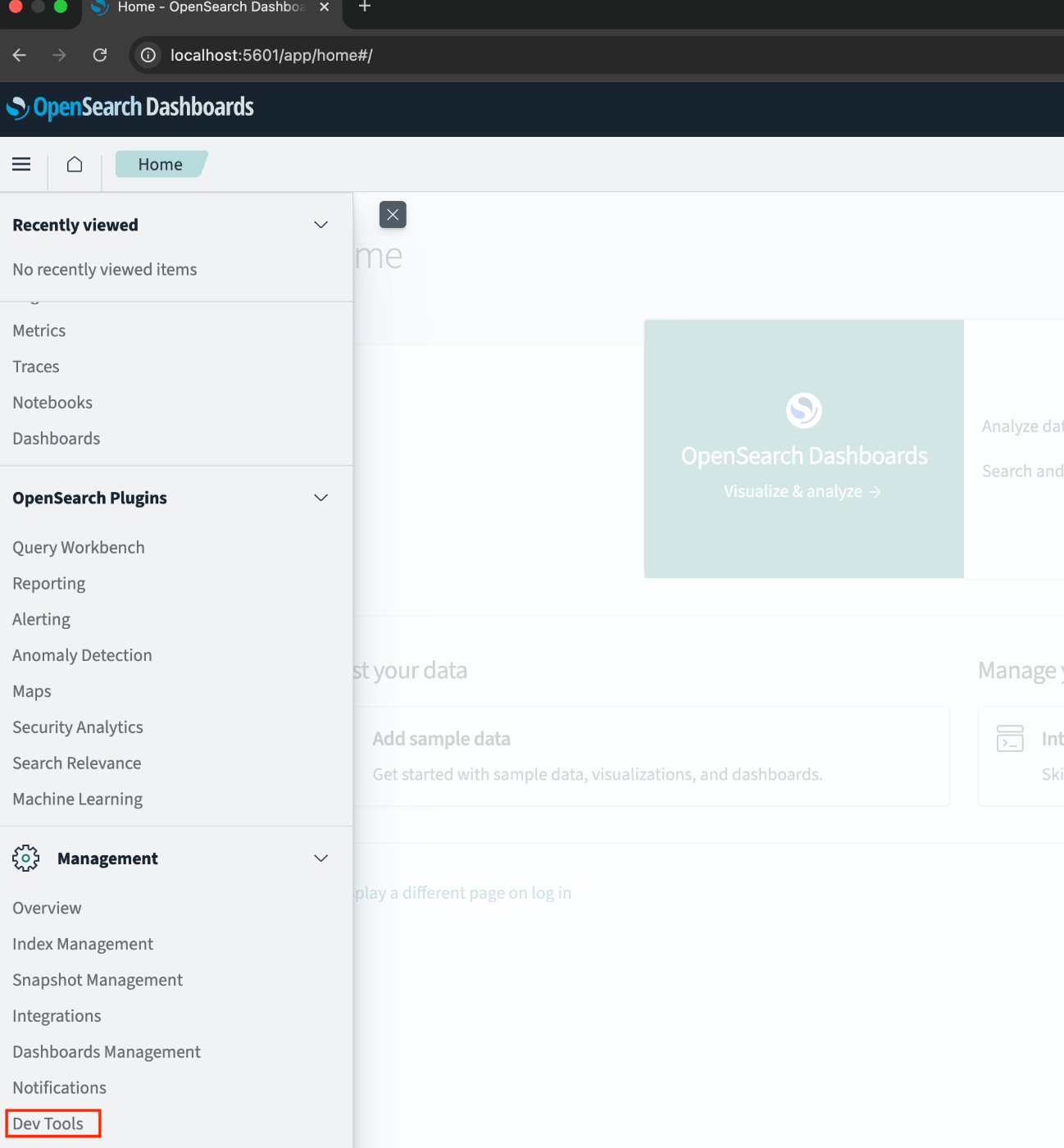This screenshot has width=1064, height=1148.
Task: Reload the page with refresh icon
Action: pos(100,55)
